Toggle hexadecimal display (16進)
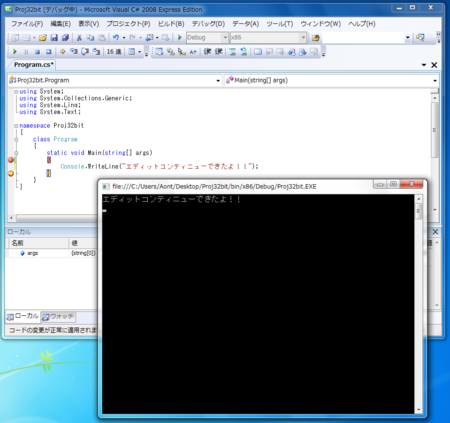450x423 pixels. pos(114,52)
